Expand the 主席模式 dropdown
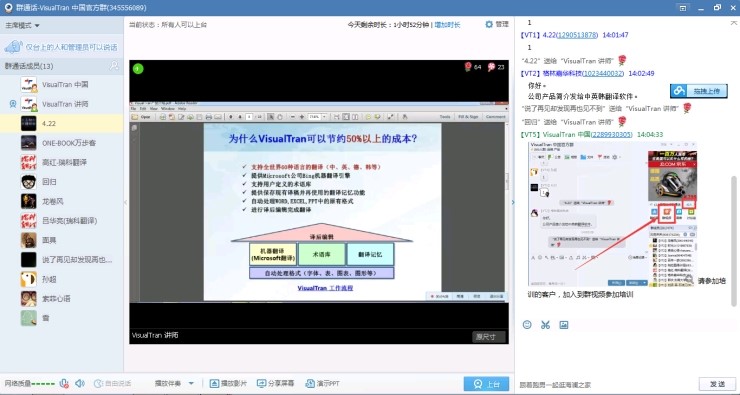Screen dimensions: 740x395 [x=22, y=25]
